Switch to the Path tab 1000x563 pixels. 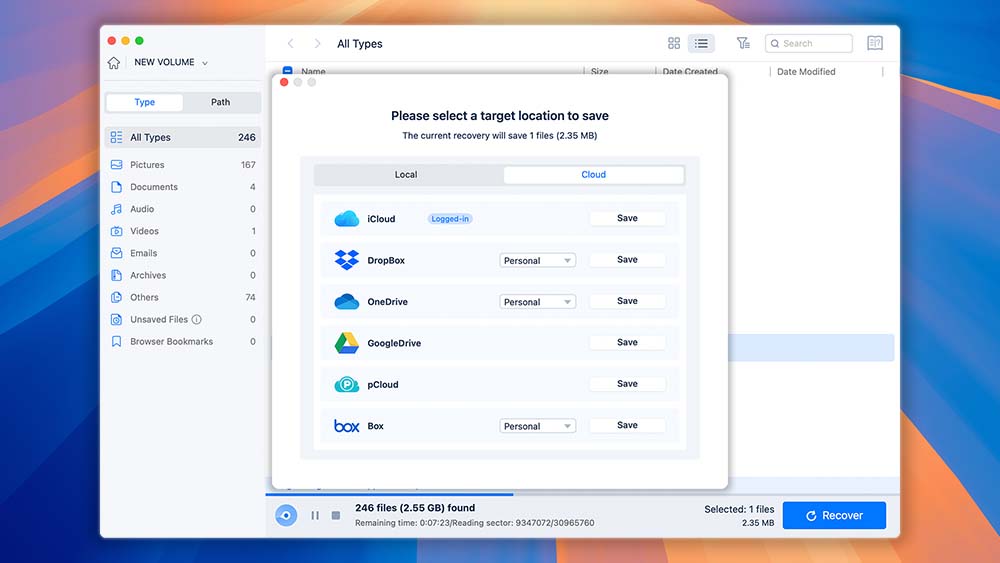(221, 102)
